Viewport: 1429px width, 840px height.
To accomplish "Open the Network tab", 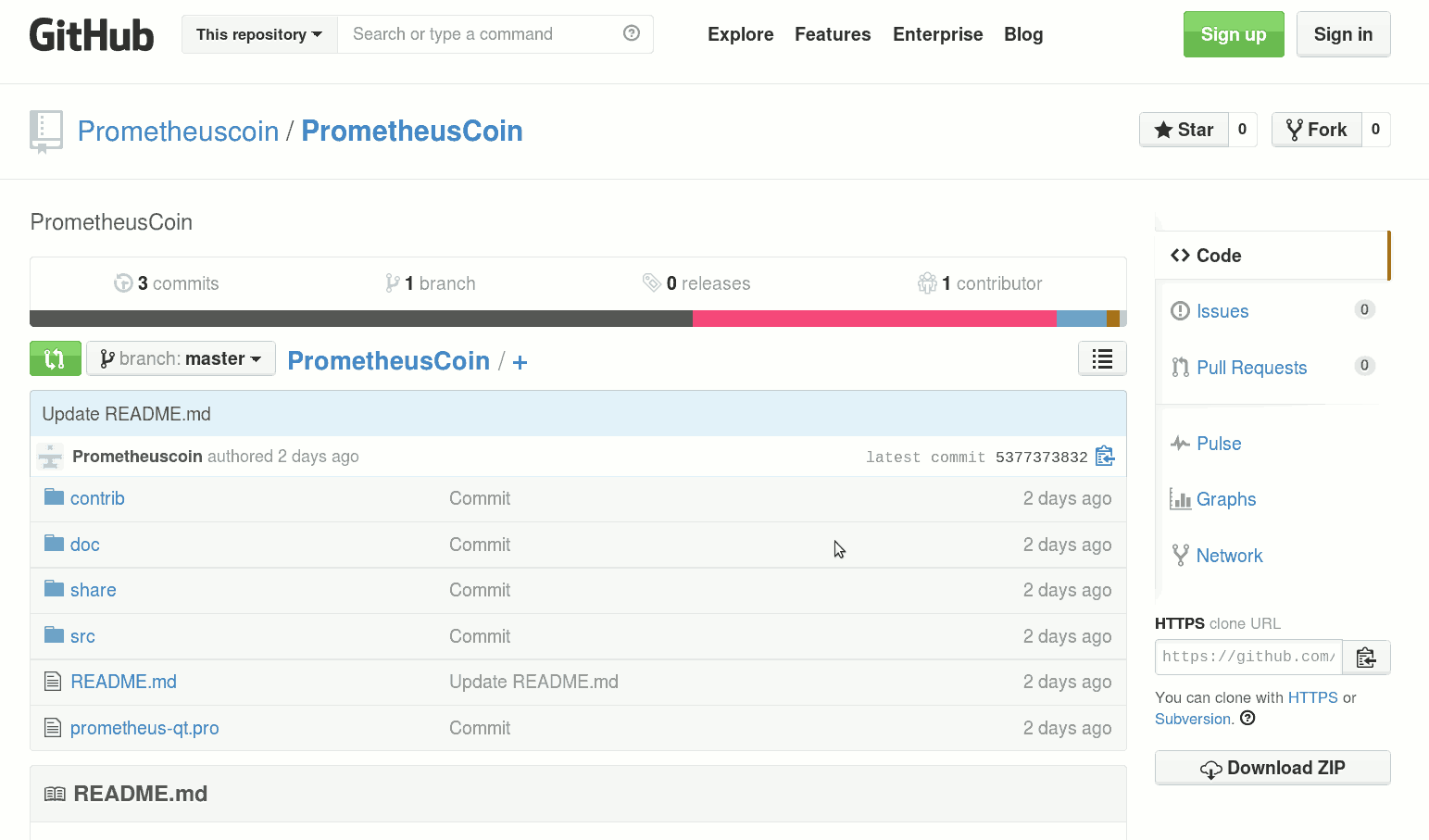I will pyautogui.click(x=1229, y=556).
